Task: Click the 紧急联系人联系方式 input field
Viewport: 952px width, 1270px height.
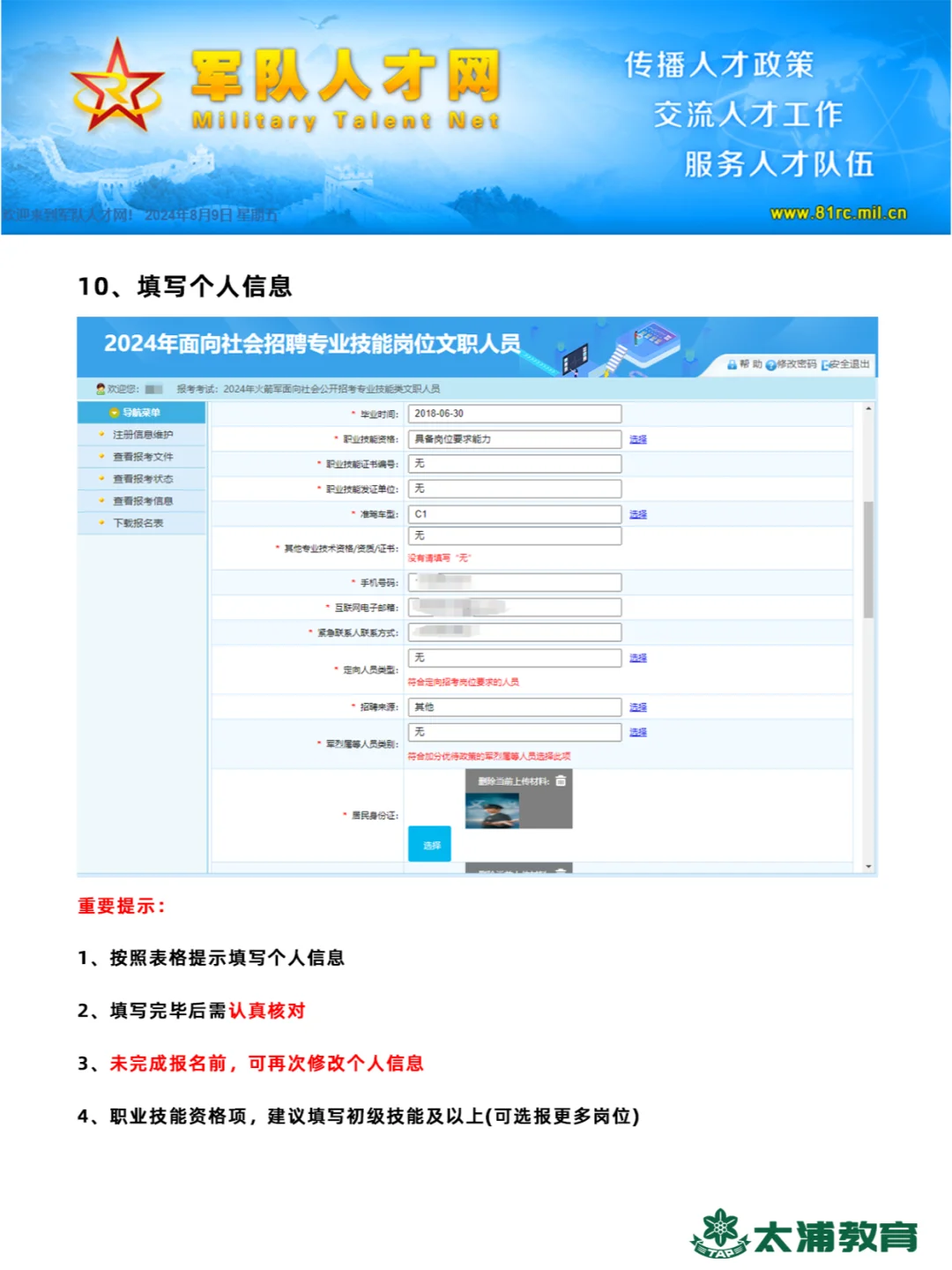Action: (x=515, y=631)
